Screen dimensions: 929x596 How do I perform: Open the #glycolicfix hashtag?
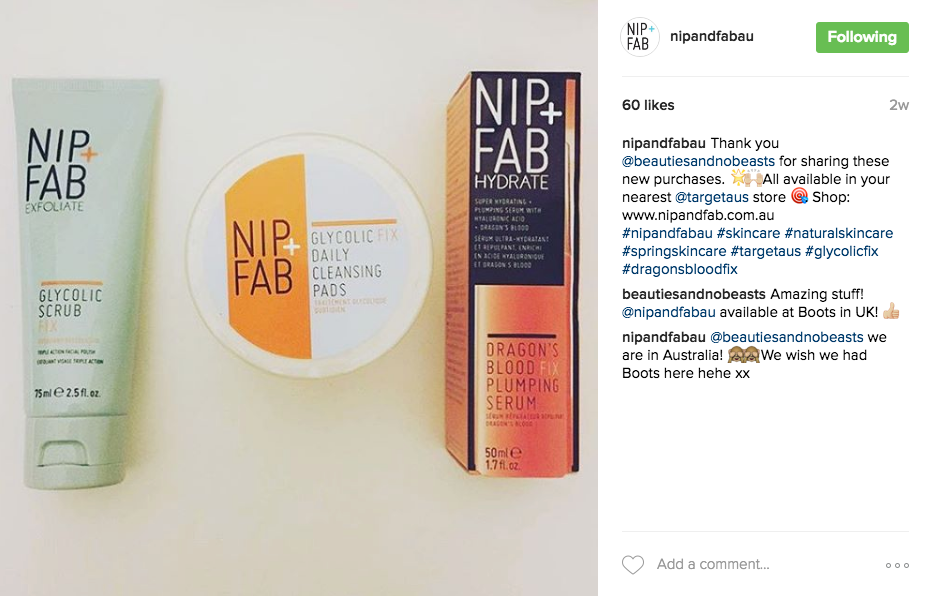[841, 251]
